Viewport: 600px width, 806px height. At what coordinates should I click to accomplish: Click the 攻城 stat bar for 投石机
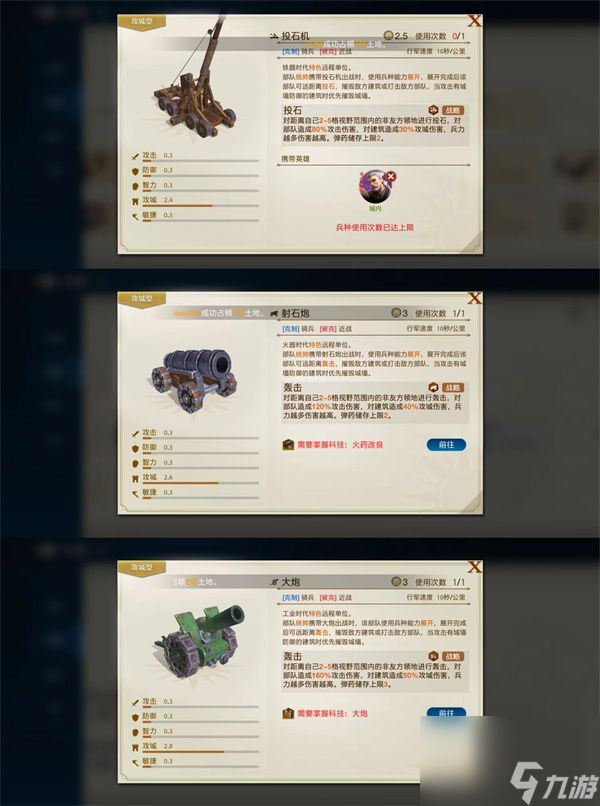coord(201,206)
